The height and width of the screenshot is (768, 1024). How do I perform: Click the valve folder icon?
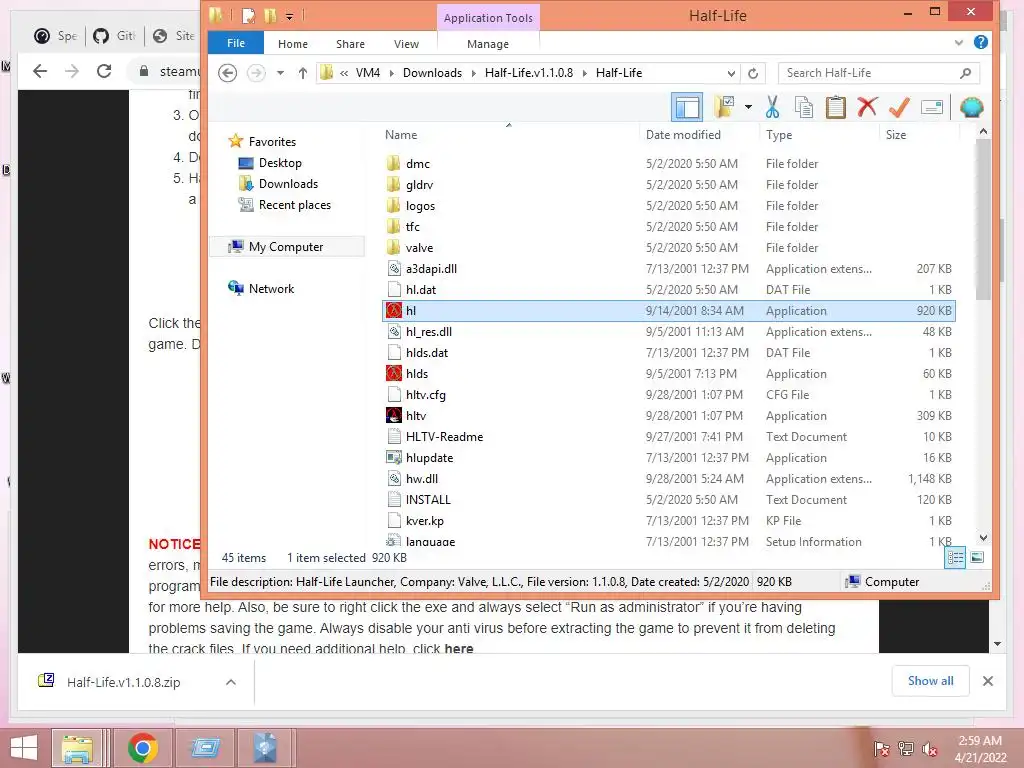pos(393,248)
